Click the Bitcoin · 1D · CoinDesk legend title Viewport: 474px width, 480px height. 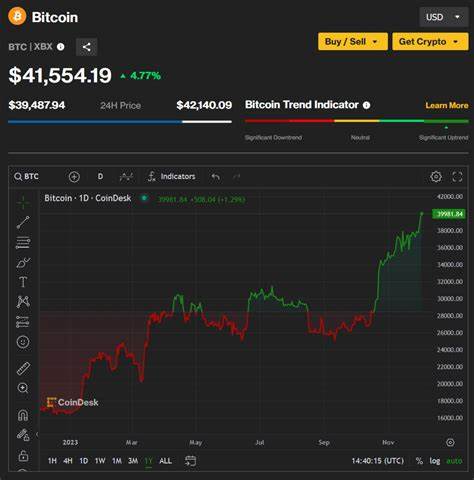(88, 198)
